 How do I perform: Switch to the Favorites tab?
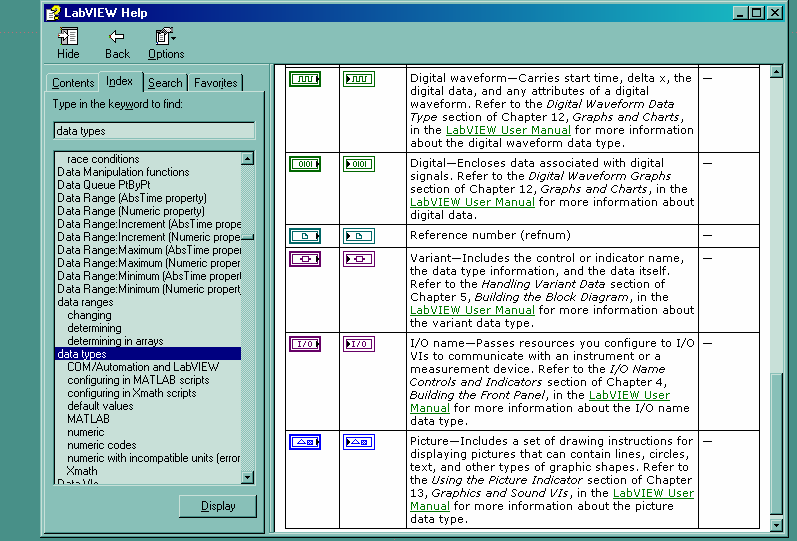click(x=216, y=83)
